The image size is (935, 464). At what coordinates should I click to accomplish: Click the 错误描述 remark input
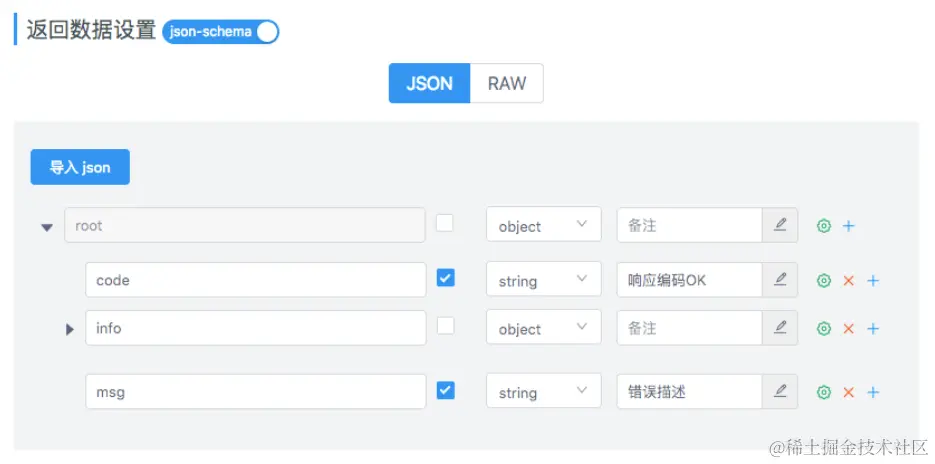point(690,391)
